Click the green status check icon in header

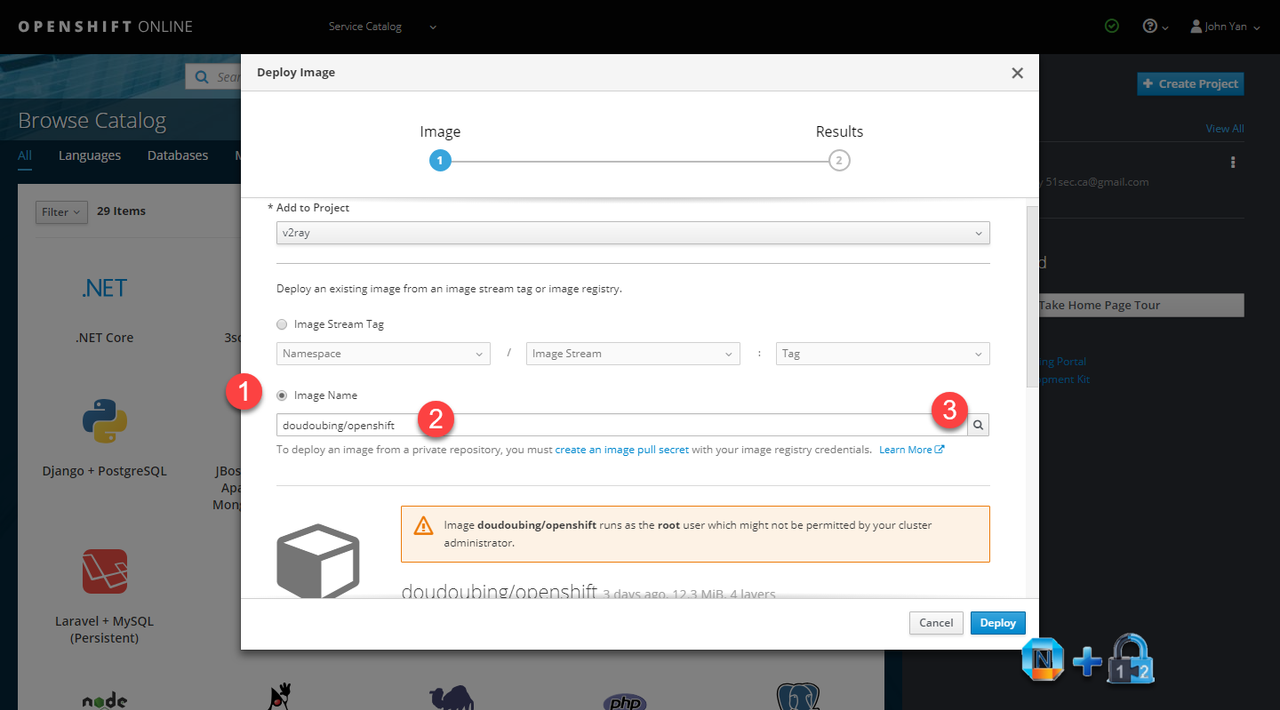coord(1112,26)
